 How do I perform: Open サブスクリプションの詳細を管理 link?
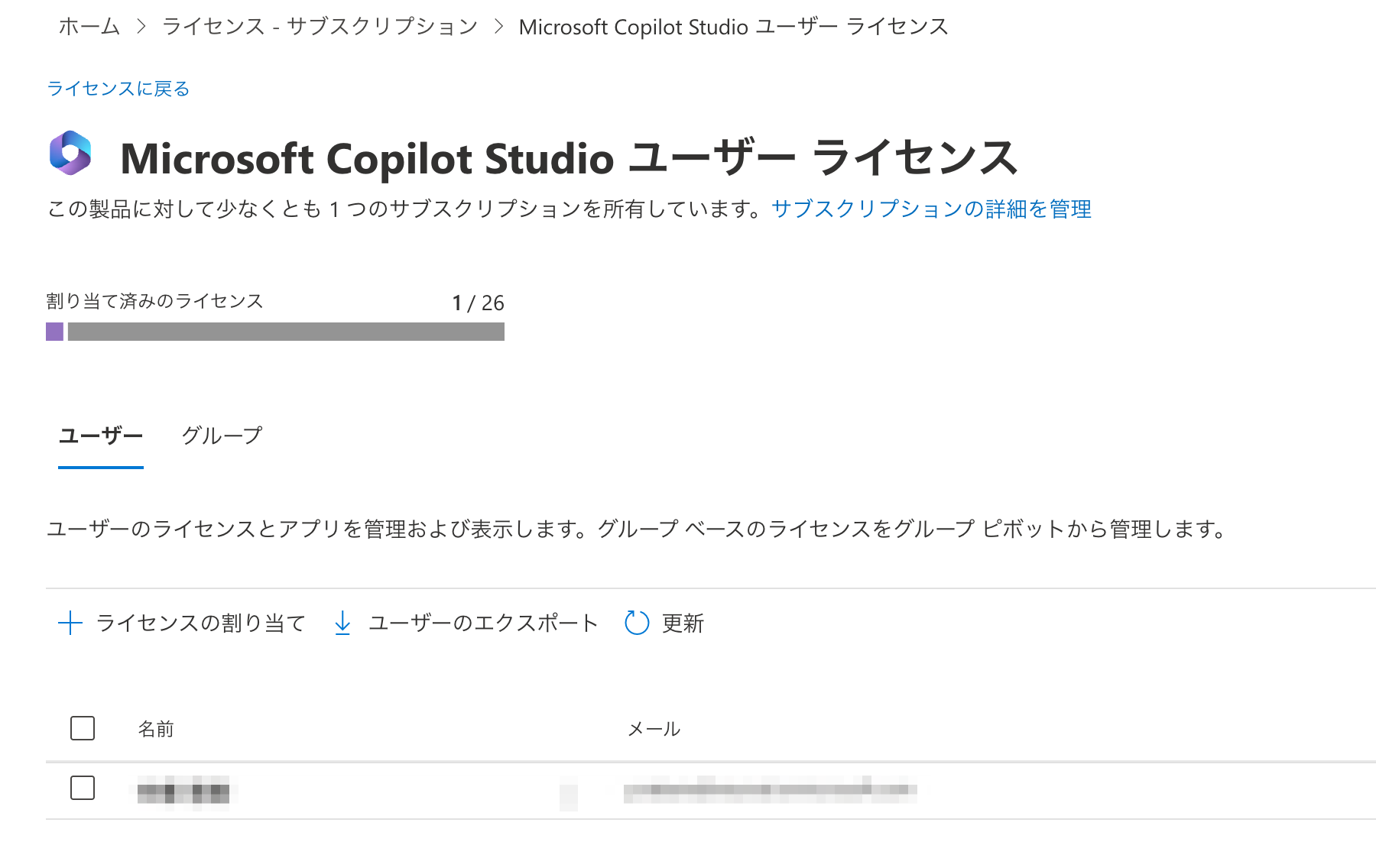931,209
